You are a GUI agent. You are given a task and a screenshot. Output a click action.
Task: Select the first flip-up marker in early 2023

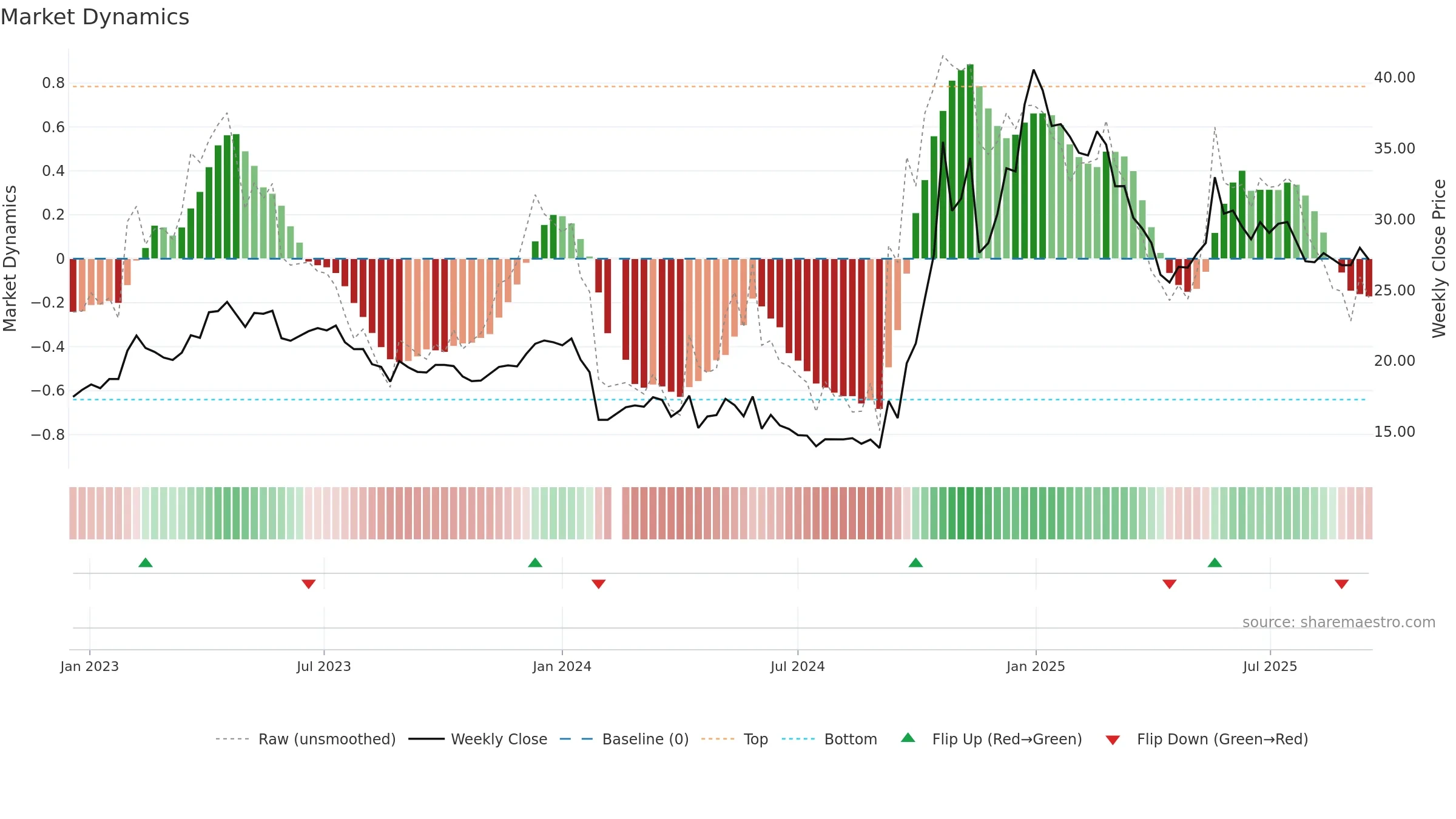click(x=146, y=562)
